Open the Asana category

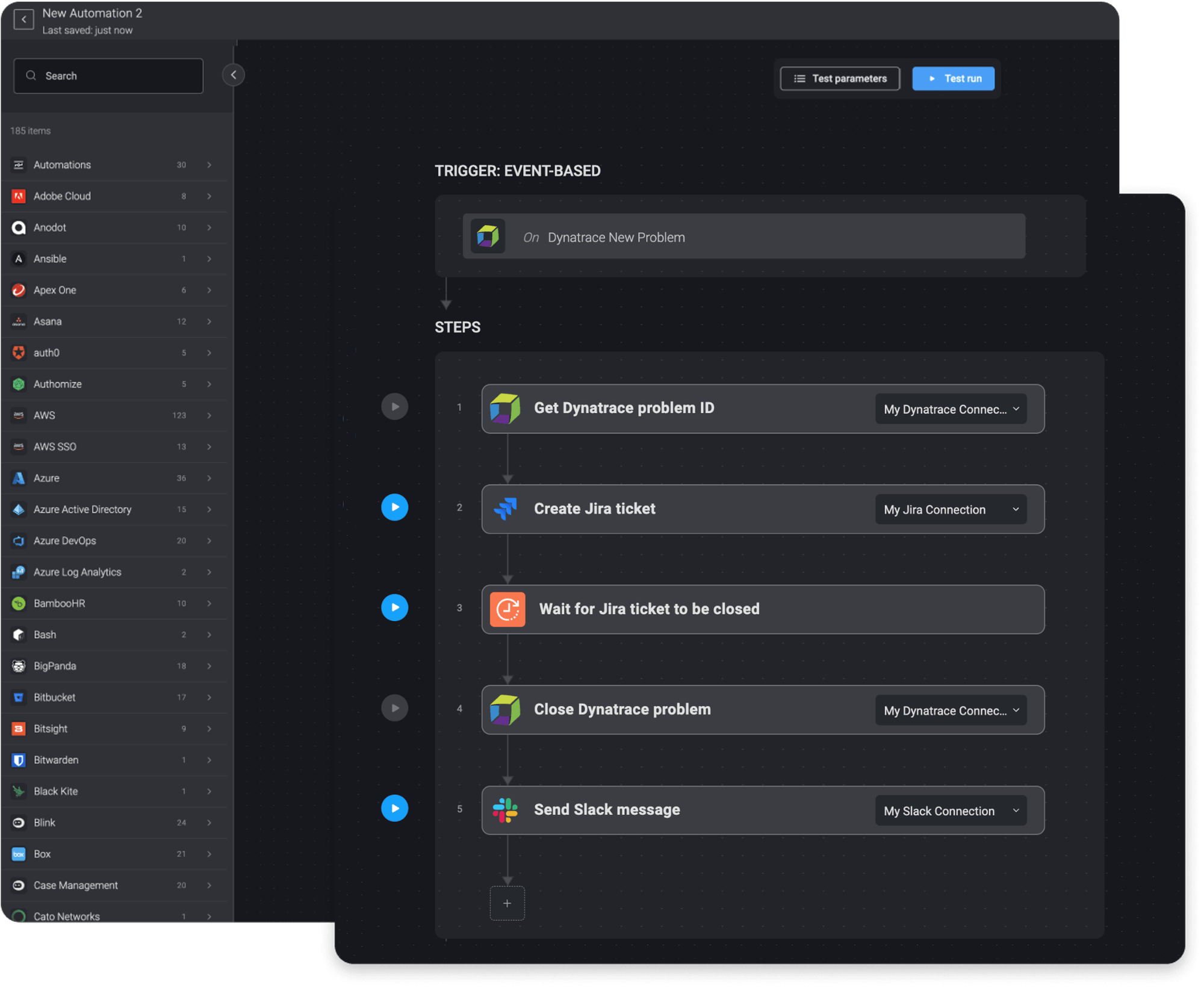[114, 321]
